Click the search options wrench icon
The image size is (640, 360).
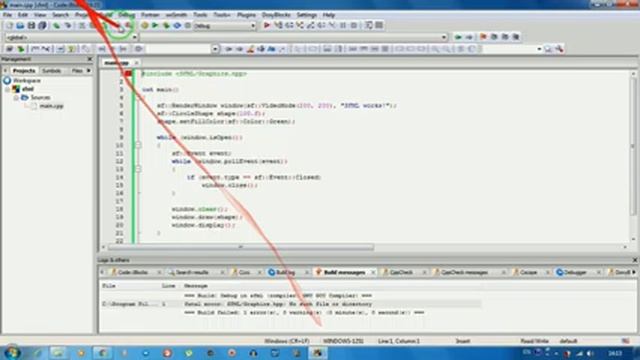(559, 49)
